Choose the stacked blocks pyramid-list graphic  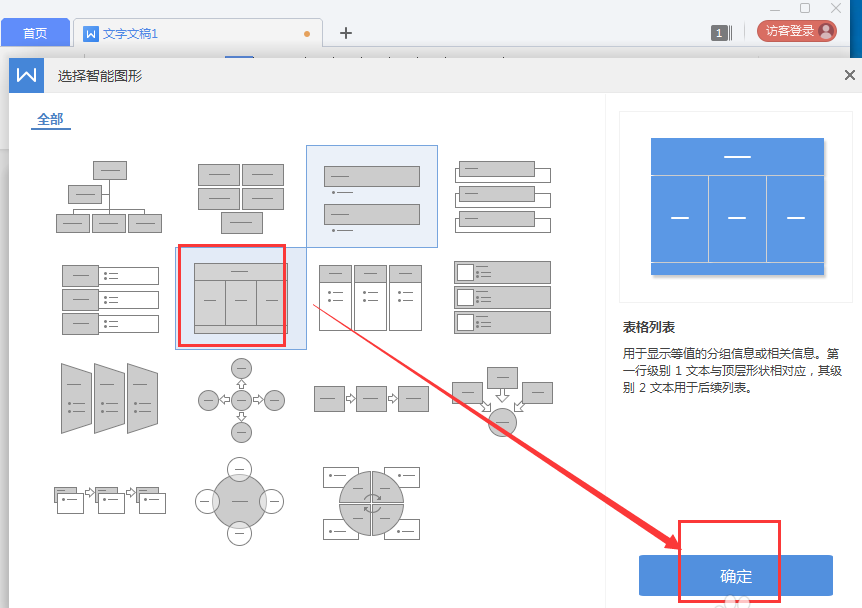pyautogui.click(x=240, y=197)
